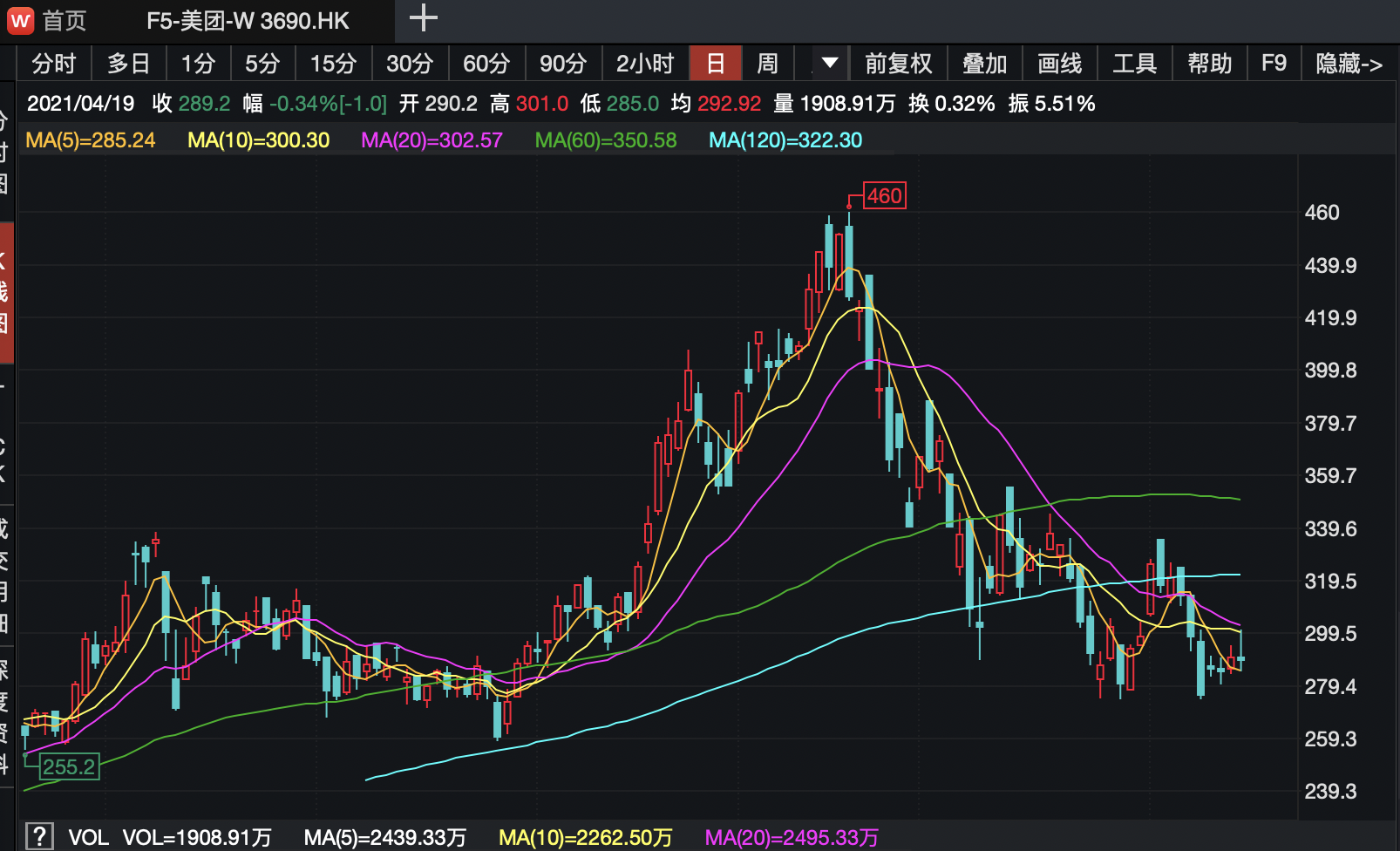Image resolution: width=1400 pixels, height=851 pixels.
Task: Open the 帮助 menu
Action: coord(1209,64)
